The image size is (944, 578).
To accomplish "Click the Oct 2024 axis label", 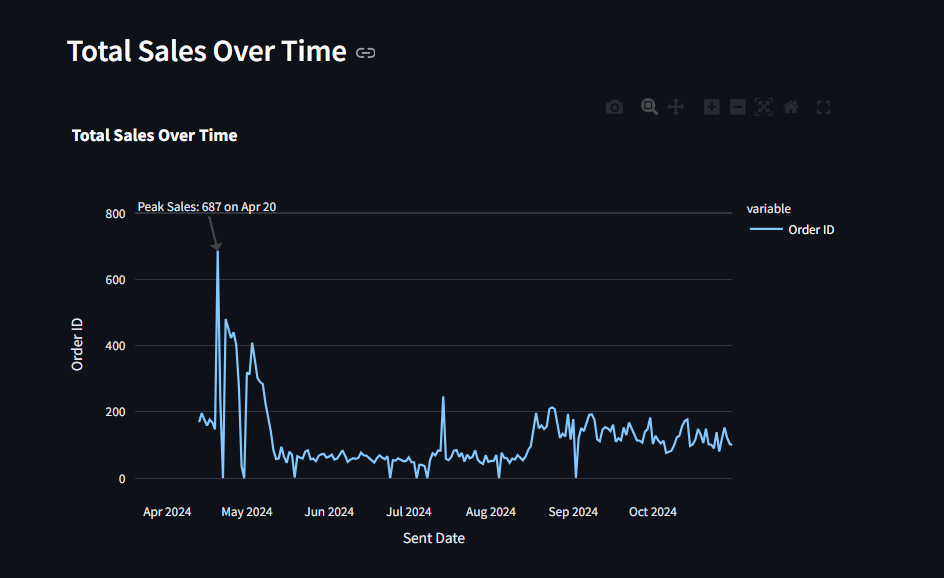I will 653,512.
